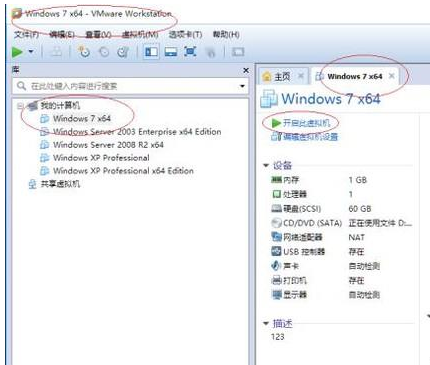
Task: Collapse the 设备 section
Action: coord(266,165)
